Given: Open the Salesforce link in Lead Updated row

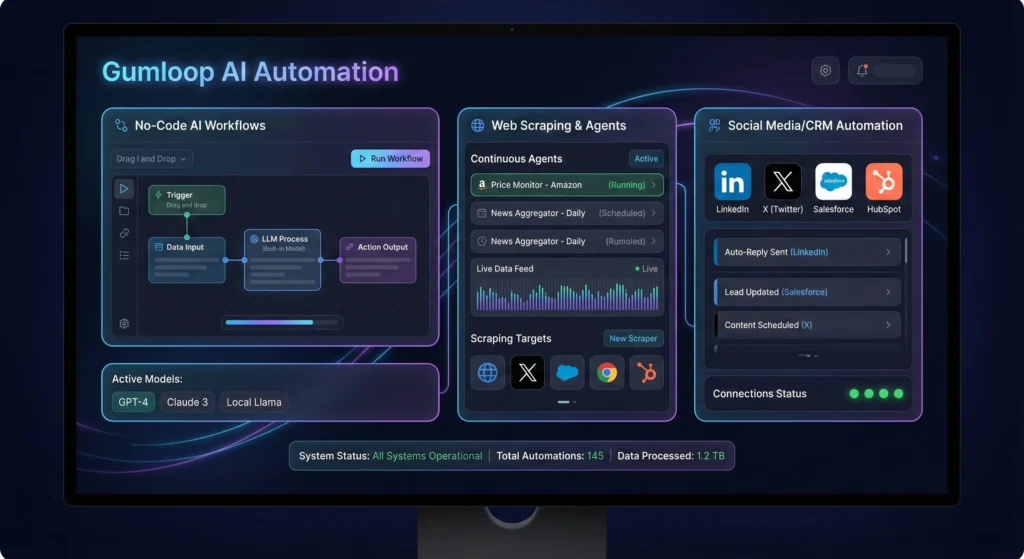Looking at the screenshot, I should [805, 292].
